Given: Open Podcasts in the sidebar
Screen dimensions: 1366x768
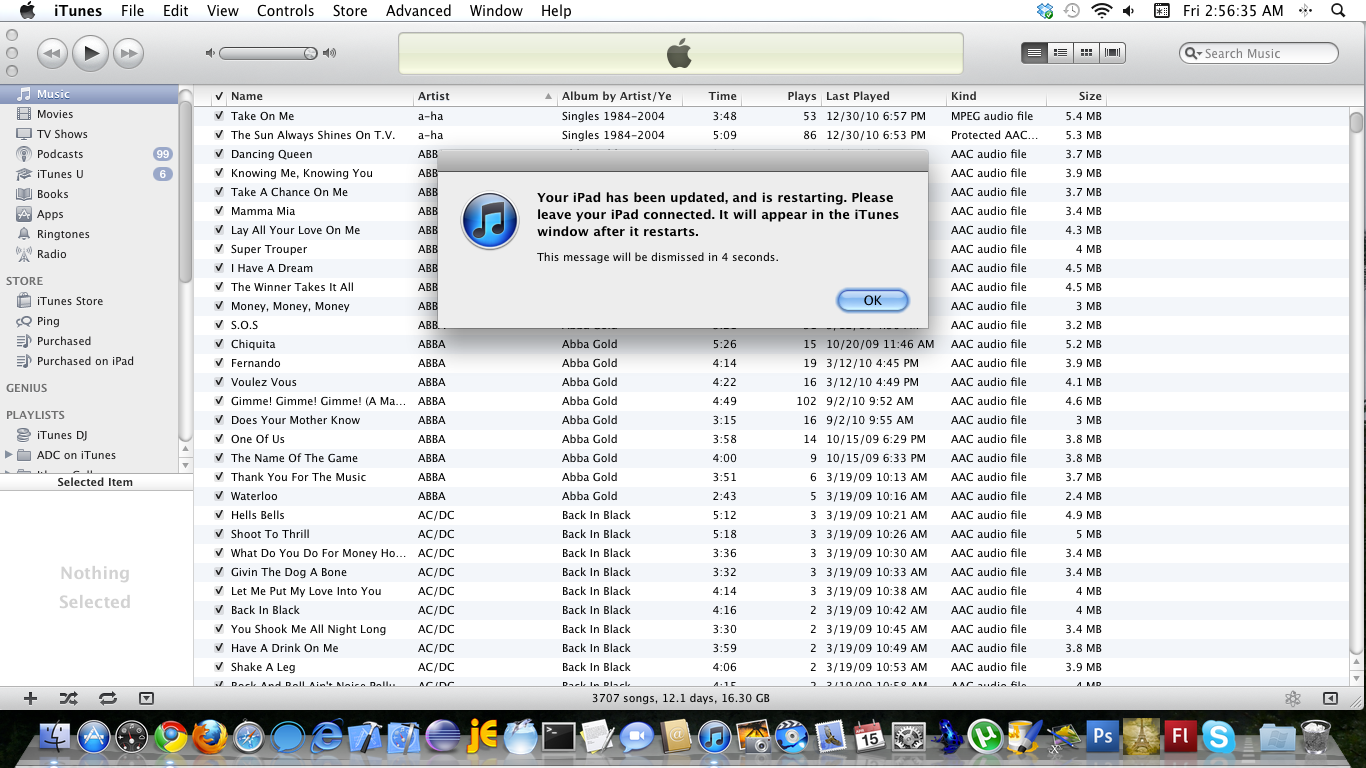Looking at the screenshot, I should click(x=60, y=154).
